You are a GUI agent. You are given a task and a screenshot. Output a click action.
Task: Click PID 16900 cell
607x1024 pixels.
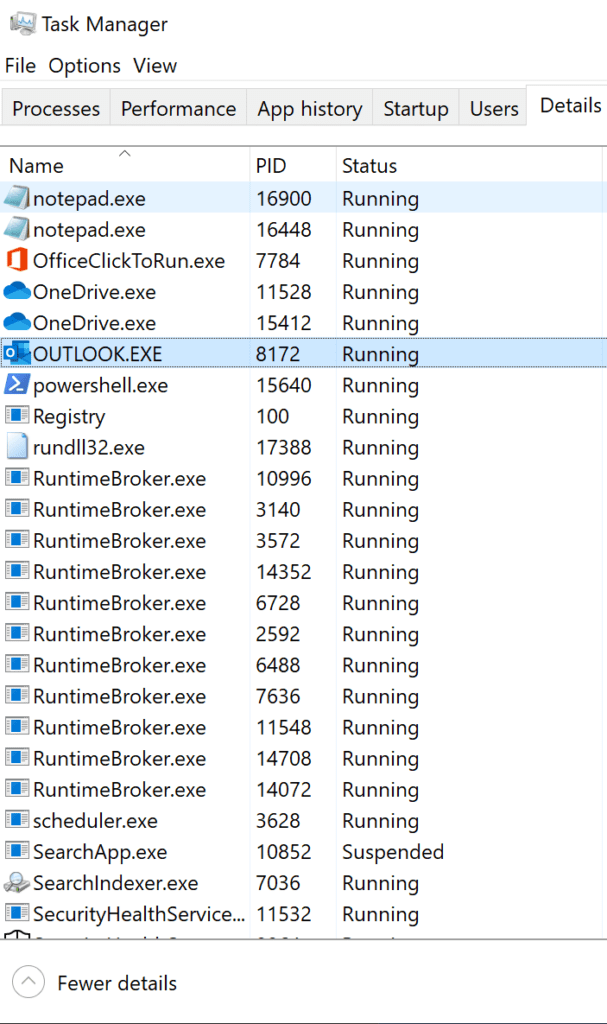[284, 199]
